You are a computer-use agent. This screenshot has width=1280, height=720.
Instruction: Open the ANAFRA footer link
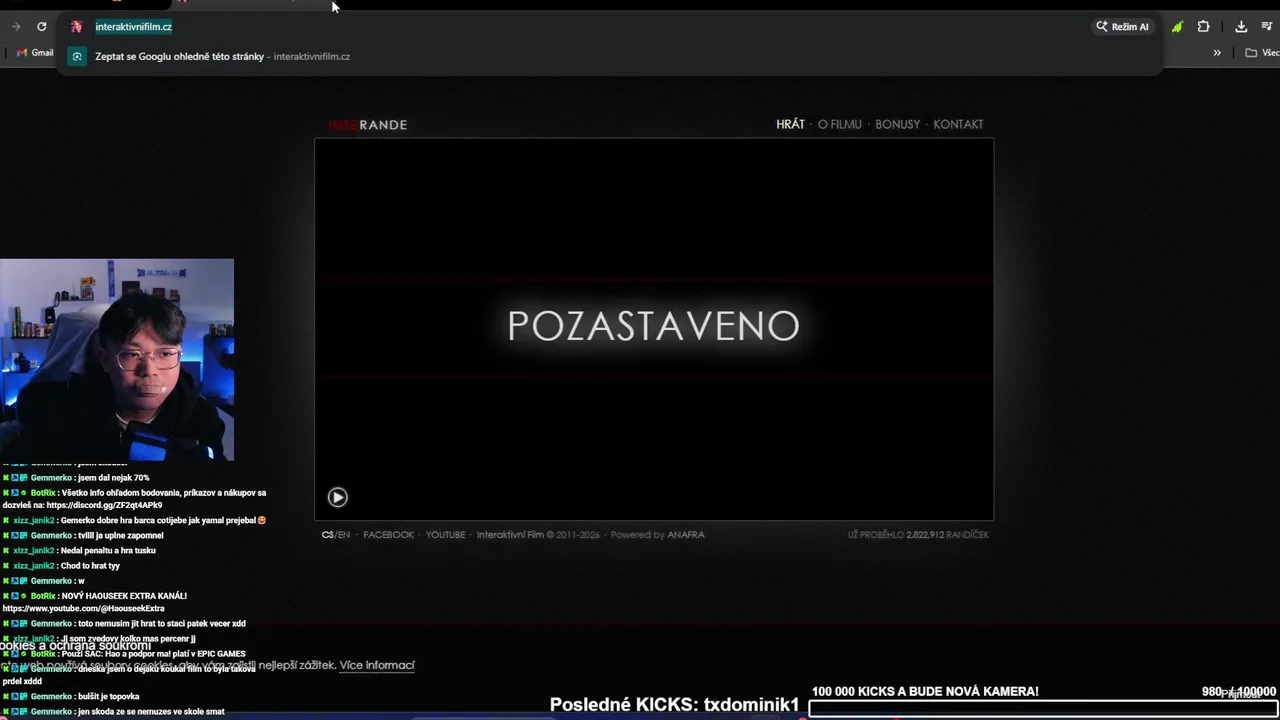686,535
